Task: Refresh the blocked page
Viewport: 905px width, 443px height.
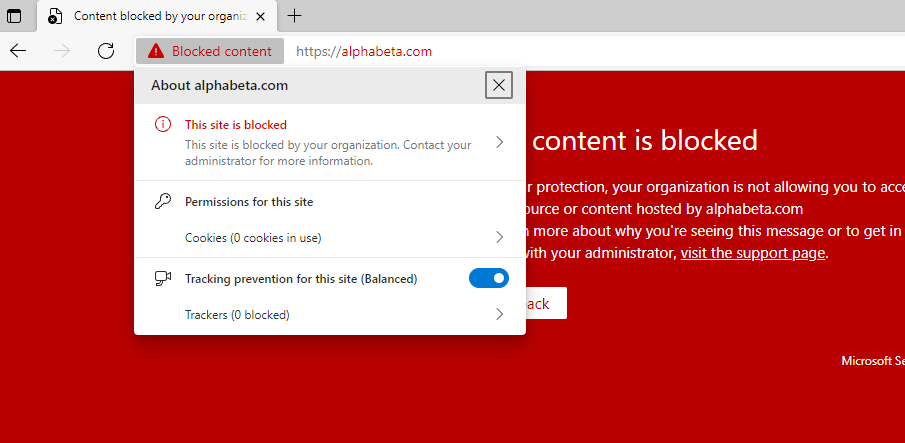Action: (x=106, y=51)
